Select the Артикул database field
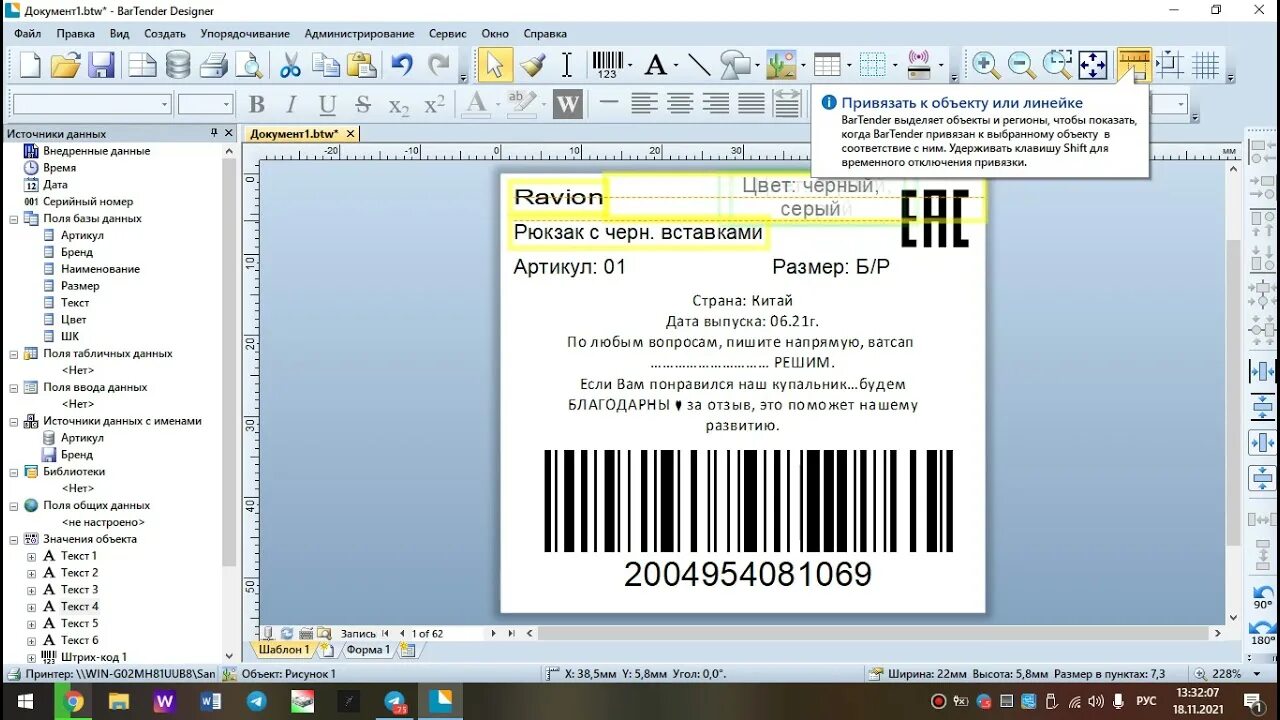The width and height of the screenshot is (1280, 720). click(82, 235)
